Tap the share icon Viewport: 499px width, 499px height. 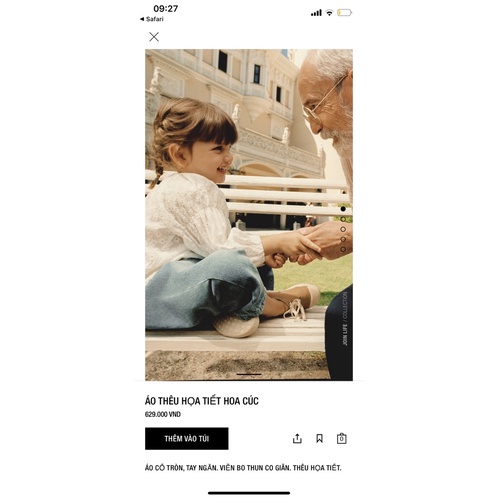pyautogui.click(x=297, y=439)
